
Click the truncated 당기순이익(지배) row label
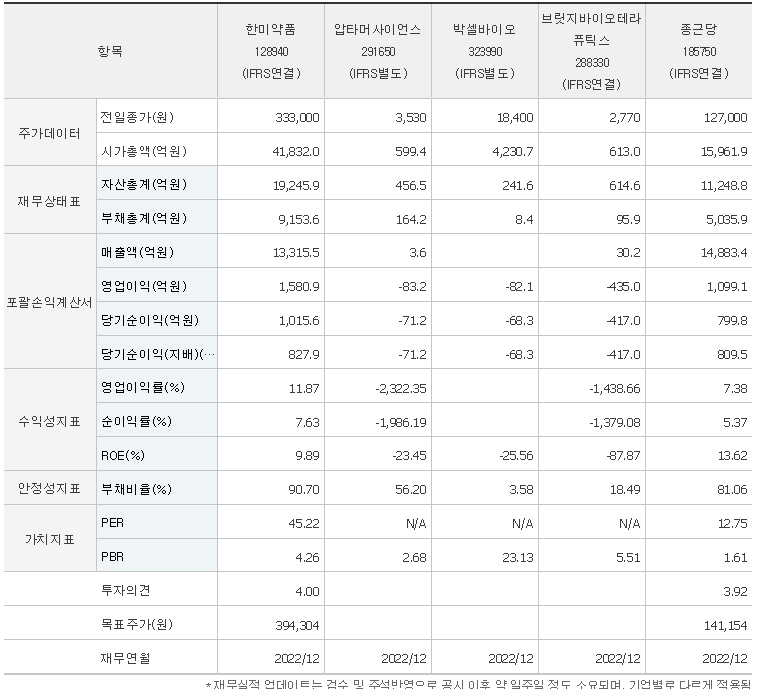click(158, 354)
